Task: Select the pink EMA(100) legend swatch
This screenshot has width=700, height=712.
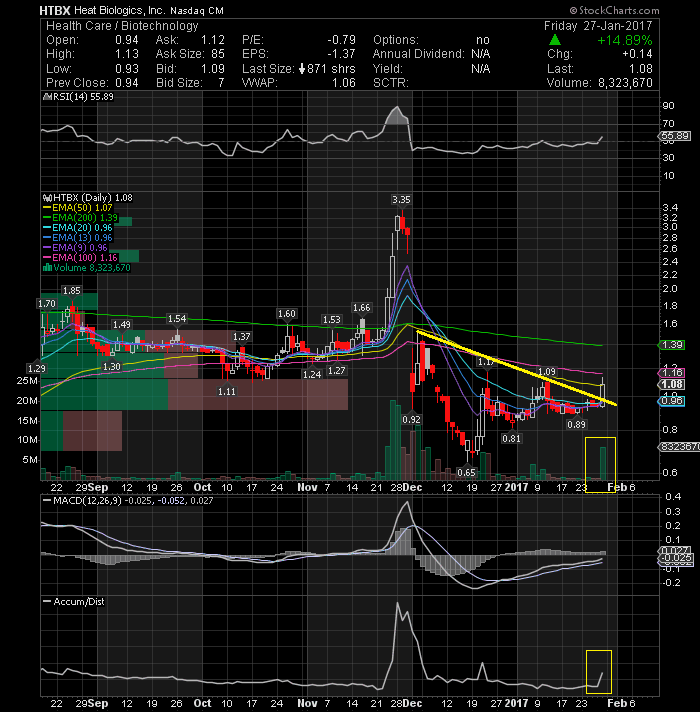Action: point(47,258)
